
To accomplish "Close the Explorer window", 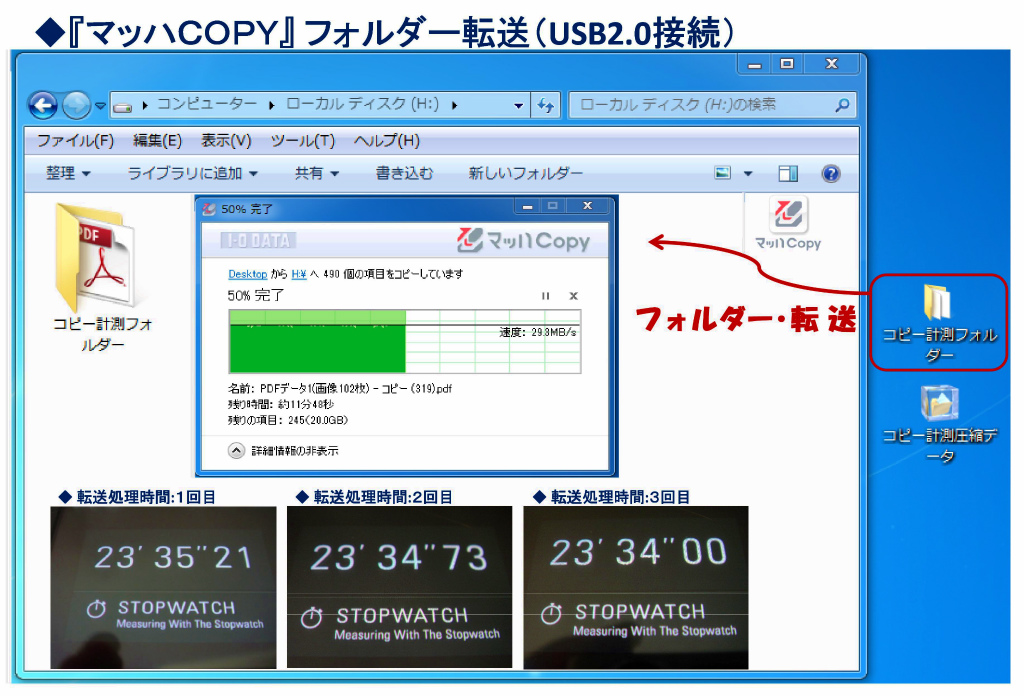I will coord(831,64).
